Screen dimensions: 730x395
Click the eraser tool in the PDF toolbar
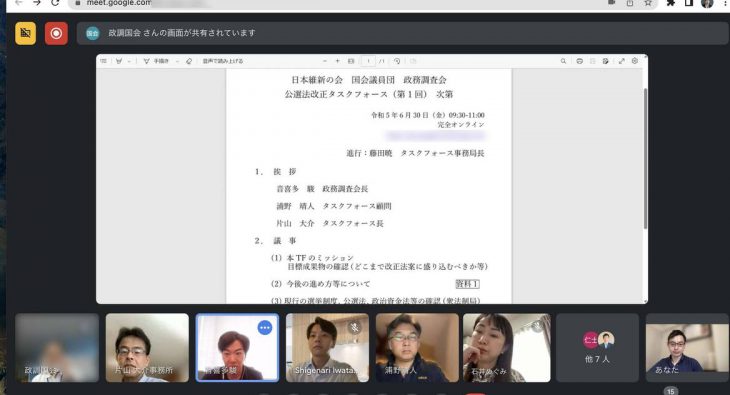click(189, 61)
